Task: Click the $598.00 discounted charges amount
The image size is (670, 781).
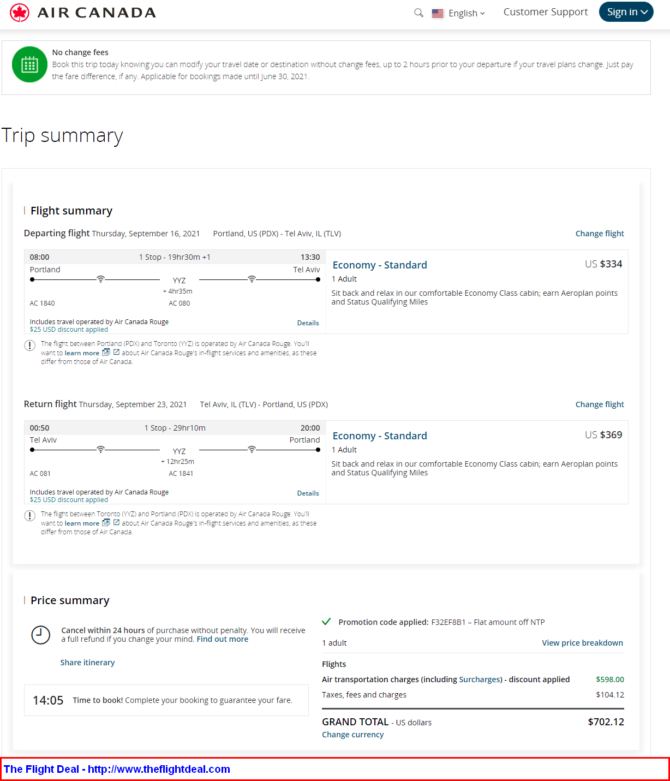Action: coord(610,679)
